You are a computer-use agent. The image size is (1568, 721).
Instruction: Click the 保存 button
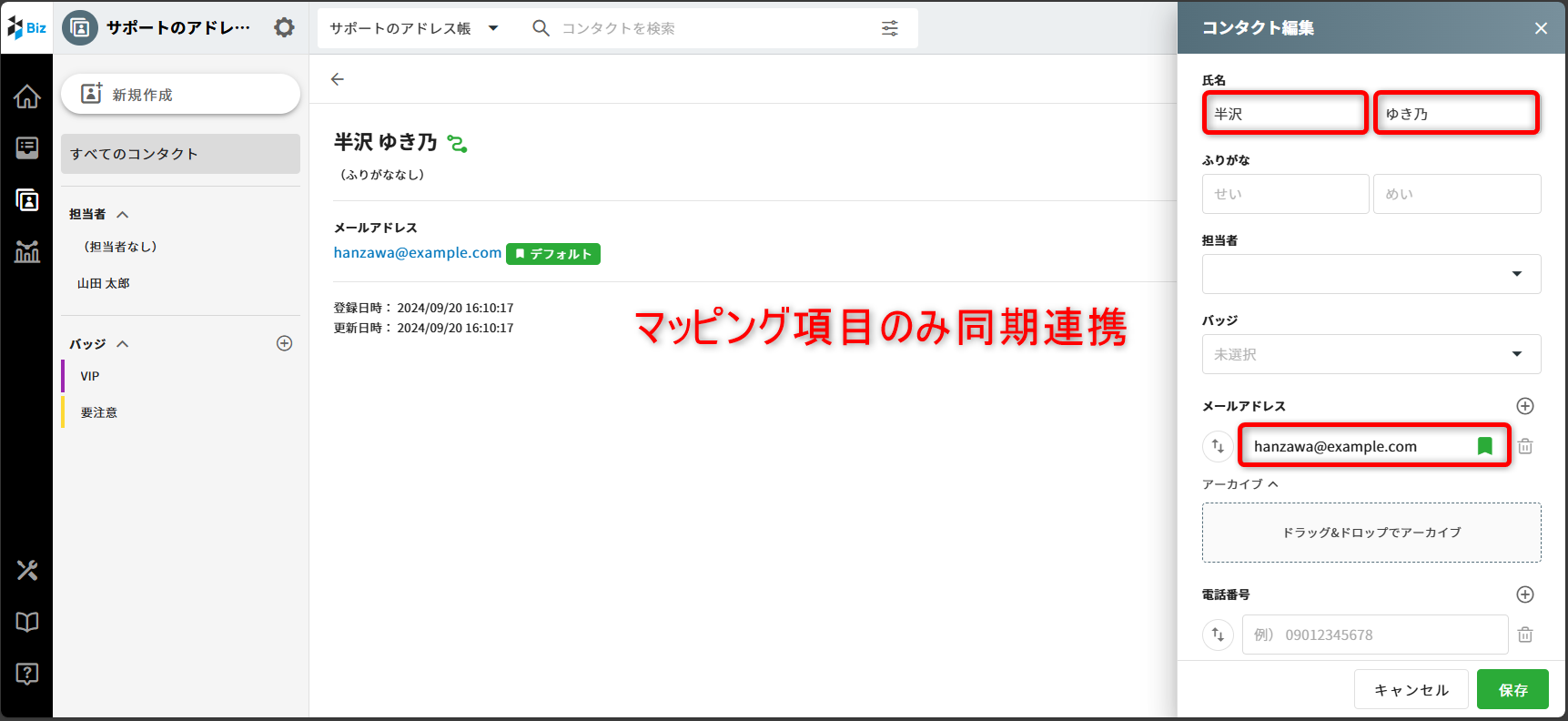point(1512,690)
